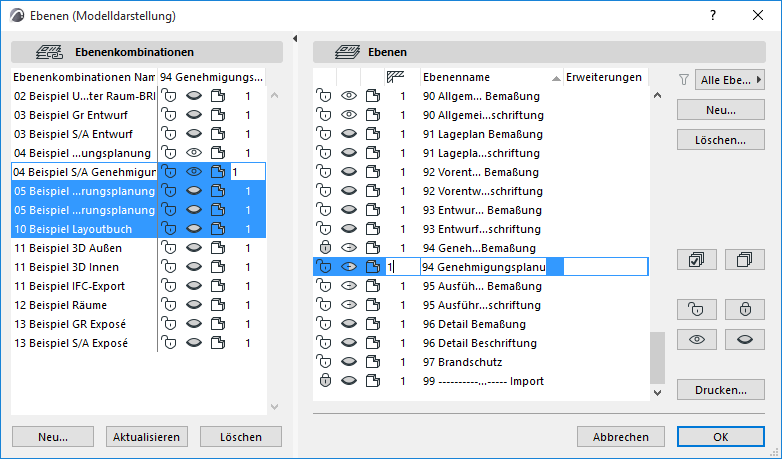Click the layers list vertical scrollbar thumb
782x459 pixels.
tap(656, 357)
